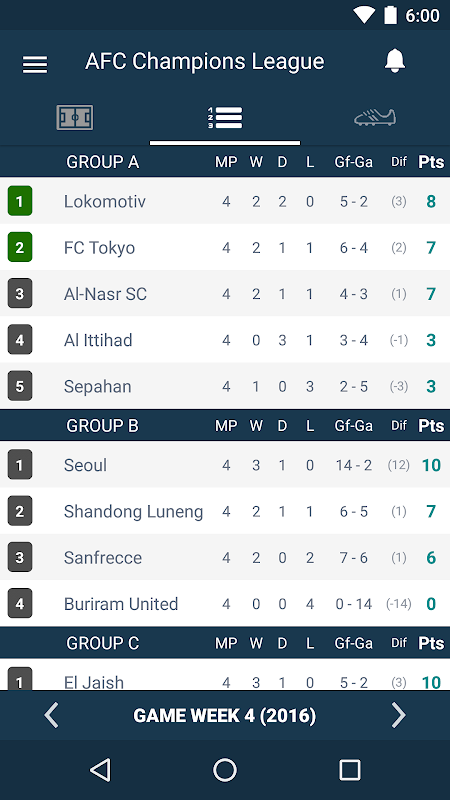Tap the GROUP B header
The width and height of the screenshot is (450, 800).
102,426
